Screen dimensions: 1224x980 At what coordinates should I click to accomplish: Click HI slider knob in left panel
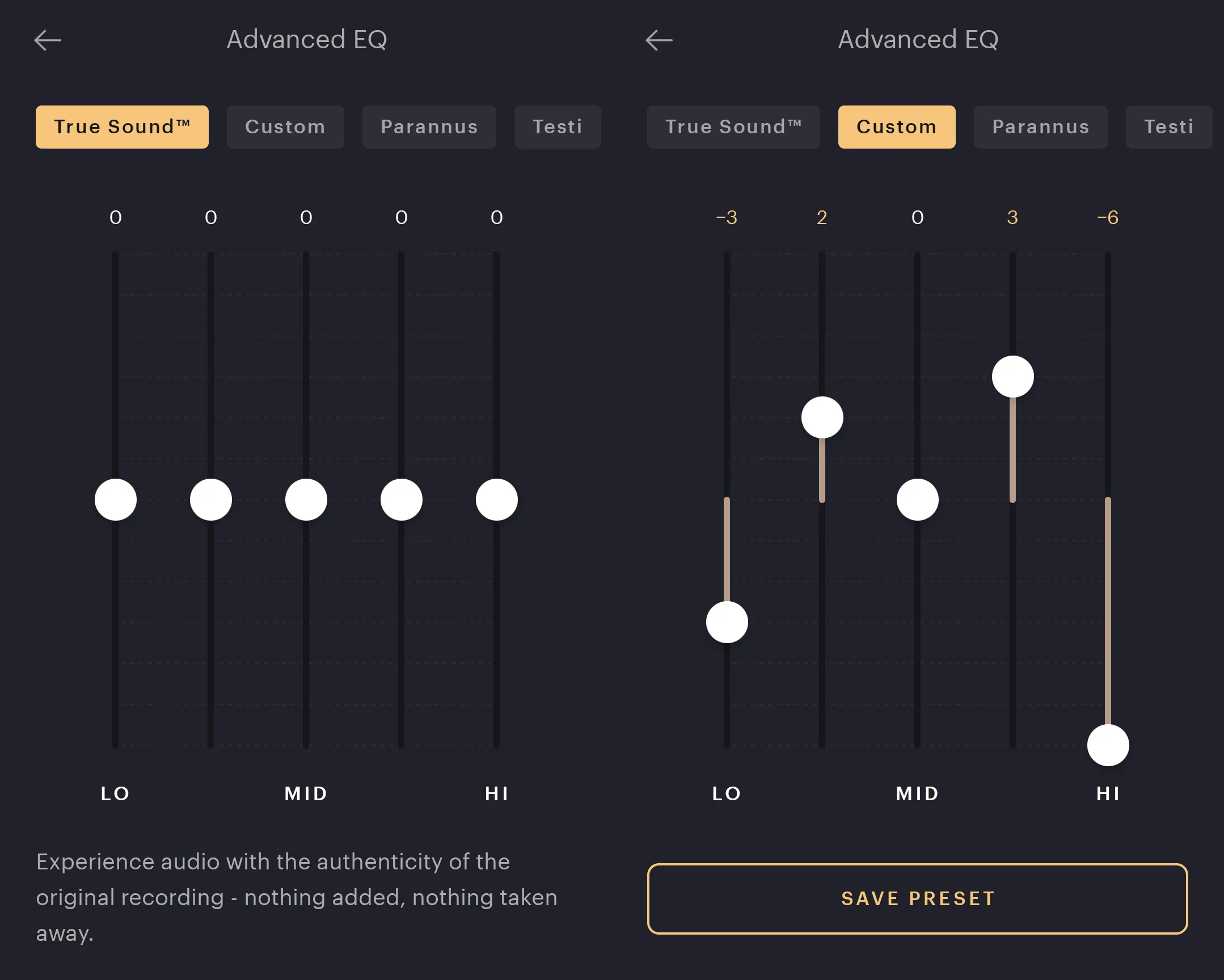click(x=497, y=500)
